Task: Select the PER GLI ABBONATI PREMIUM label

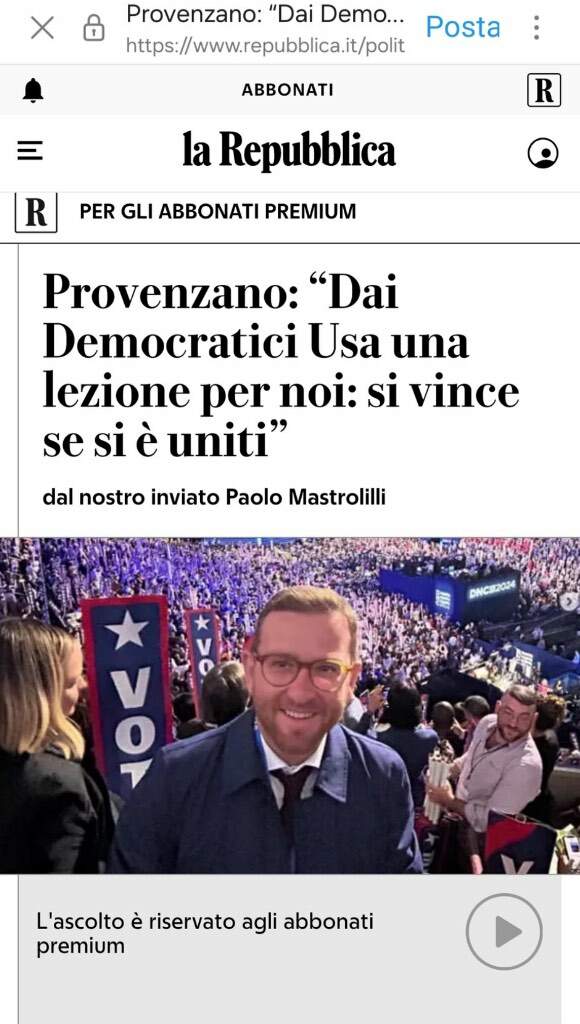Action: point(218,212)
